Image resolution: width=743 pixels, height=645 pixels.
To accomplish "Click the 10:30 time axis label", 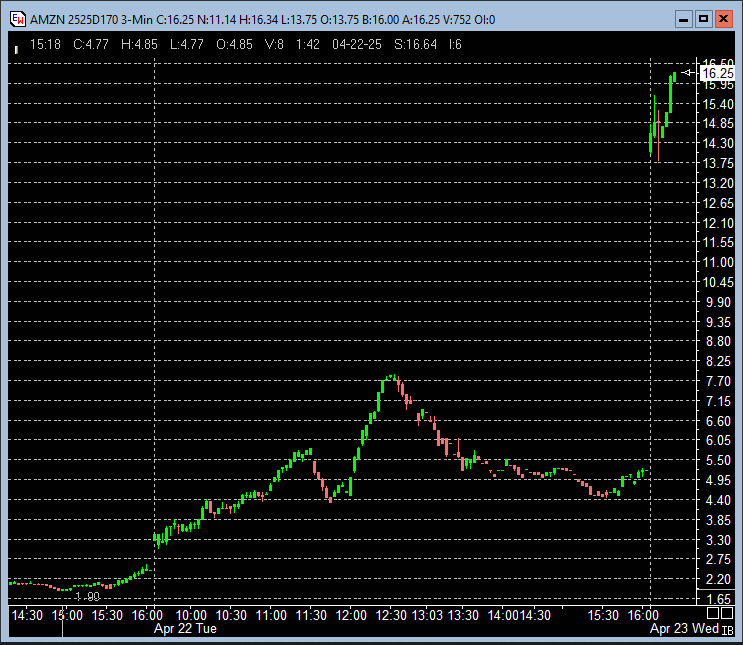I will coord(231,615).
